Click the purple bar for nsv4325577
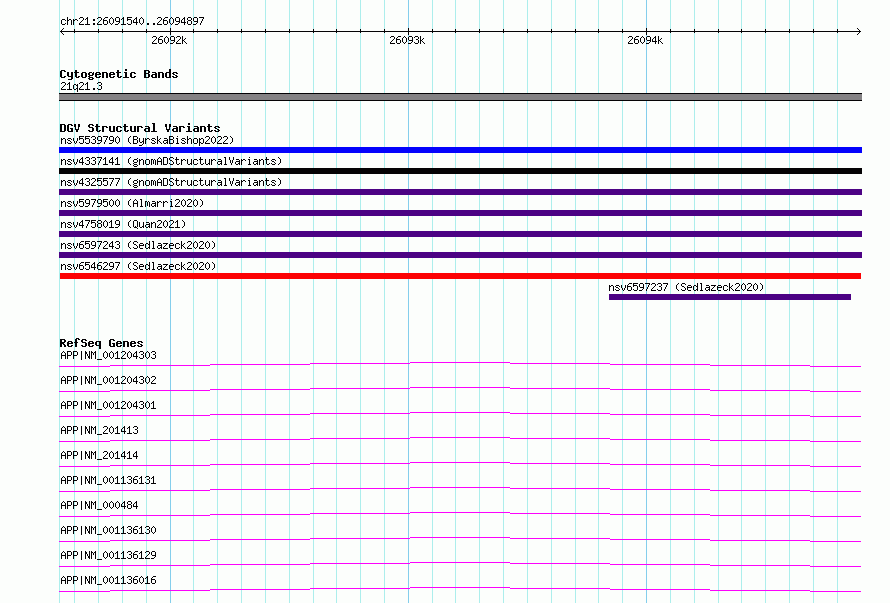The height and width of the screenshot is (603, 890). [460, 192]
